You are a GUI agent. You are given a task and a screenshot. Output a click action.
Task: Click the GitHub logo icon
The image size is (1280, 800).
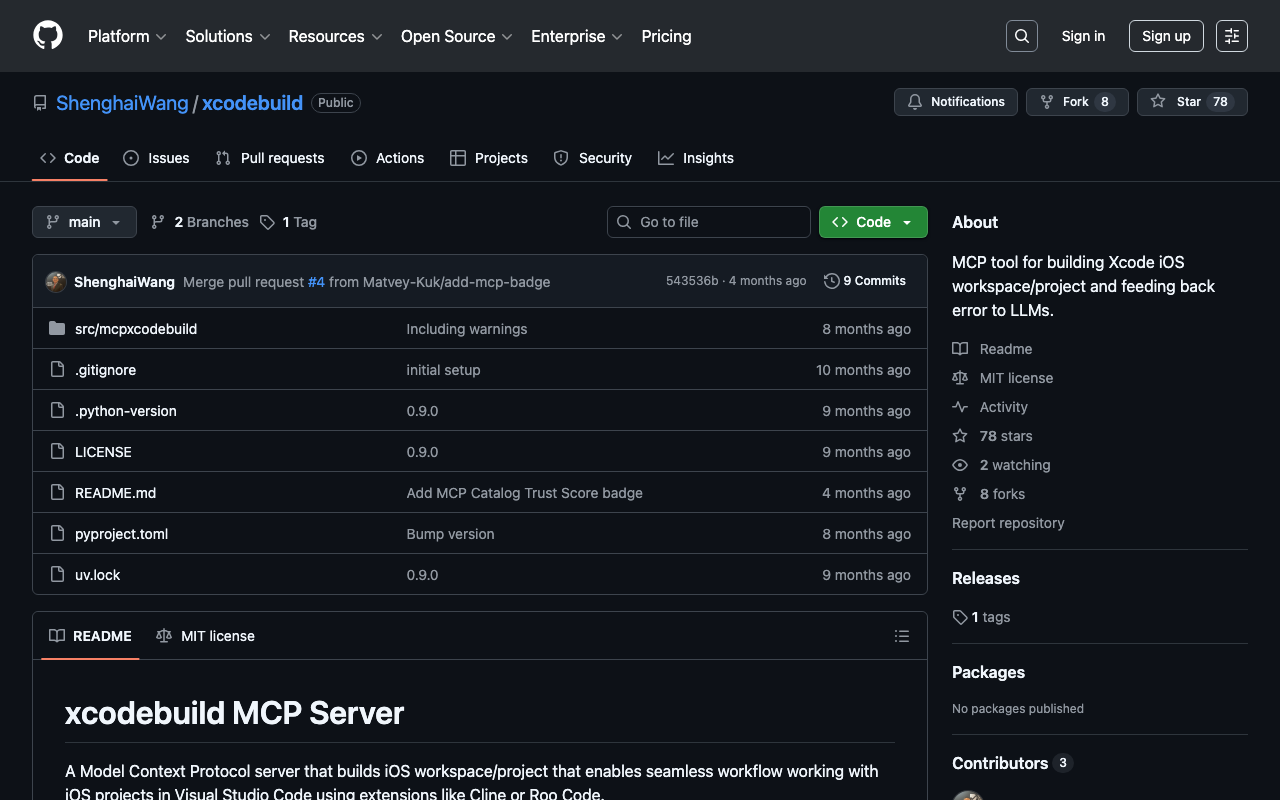48,36
